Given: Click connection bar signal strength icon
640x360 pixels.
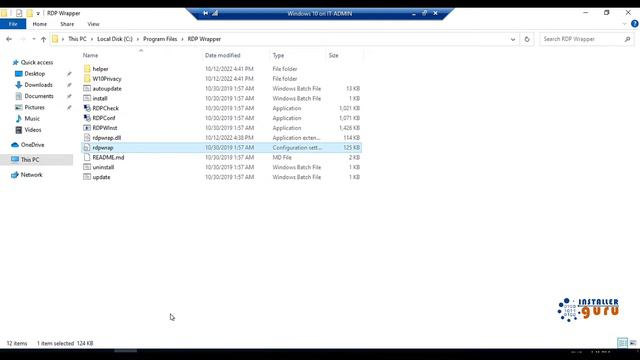Looking at the screenshot, I should (x=215, y=13).
